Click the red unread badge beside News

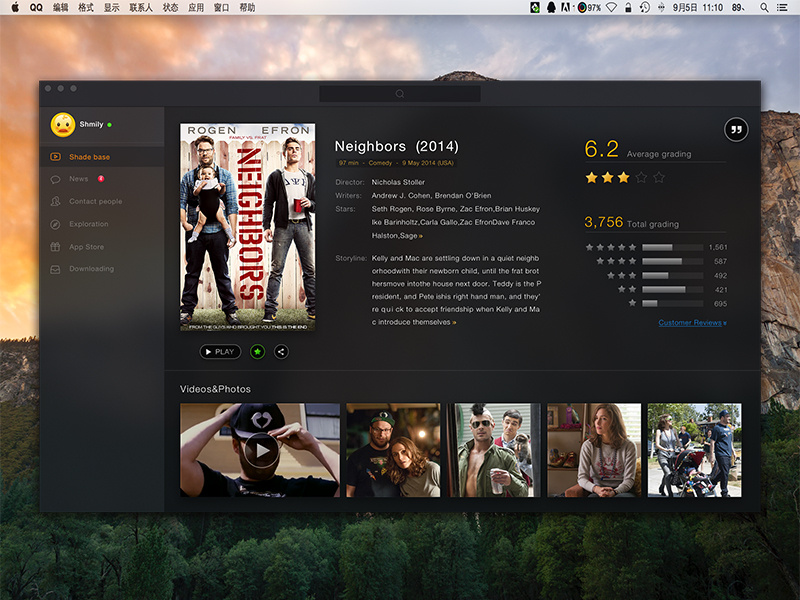click(101, 179)
